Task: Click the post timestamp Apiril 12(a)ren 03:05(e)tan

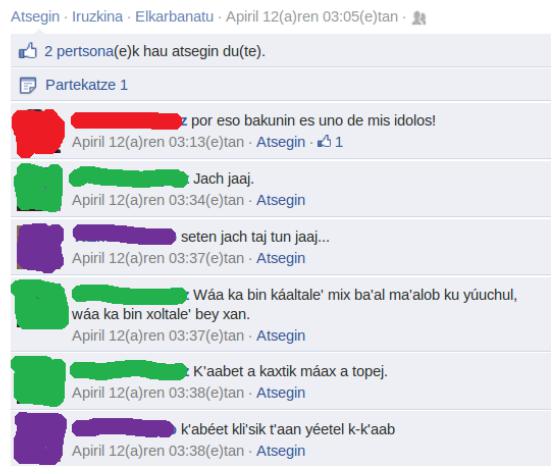Action: [x=312, y=17]
